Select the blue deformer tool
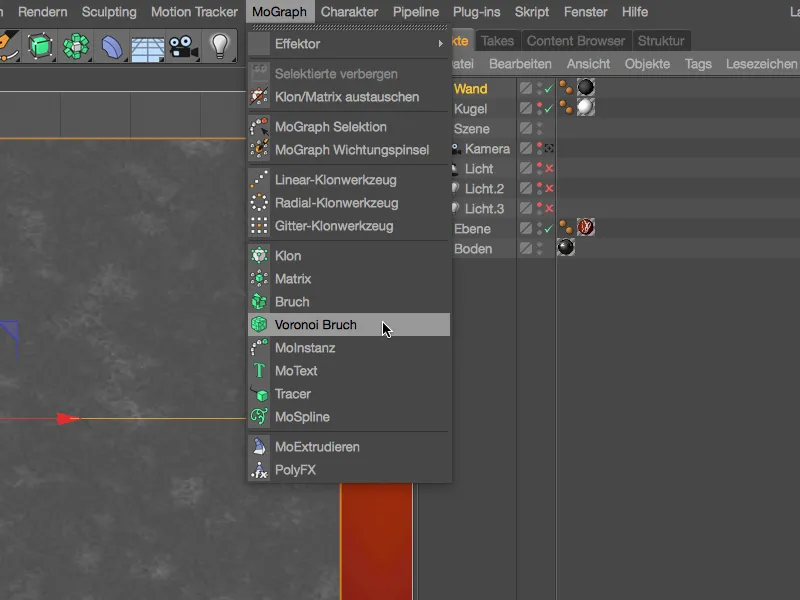This screenshot has width=800, height=600. pos(112,47)
